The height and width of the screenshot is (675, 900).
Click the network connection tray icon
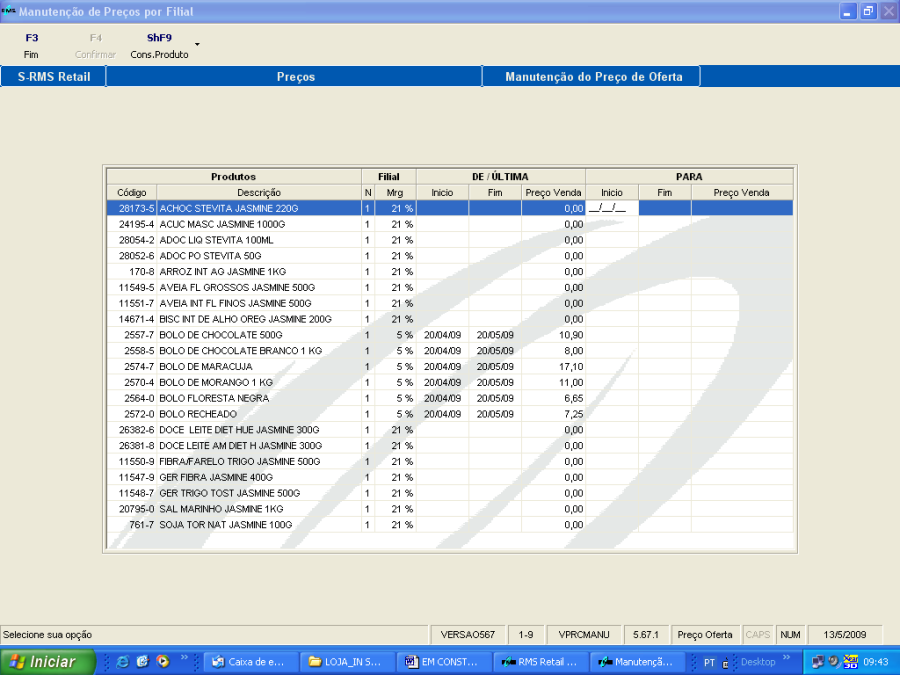pos(817,662)
